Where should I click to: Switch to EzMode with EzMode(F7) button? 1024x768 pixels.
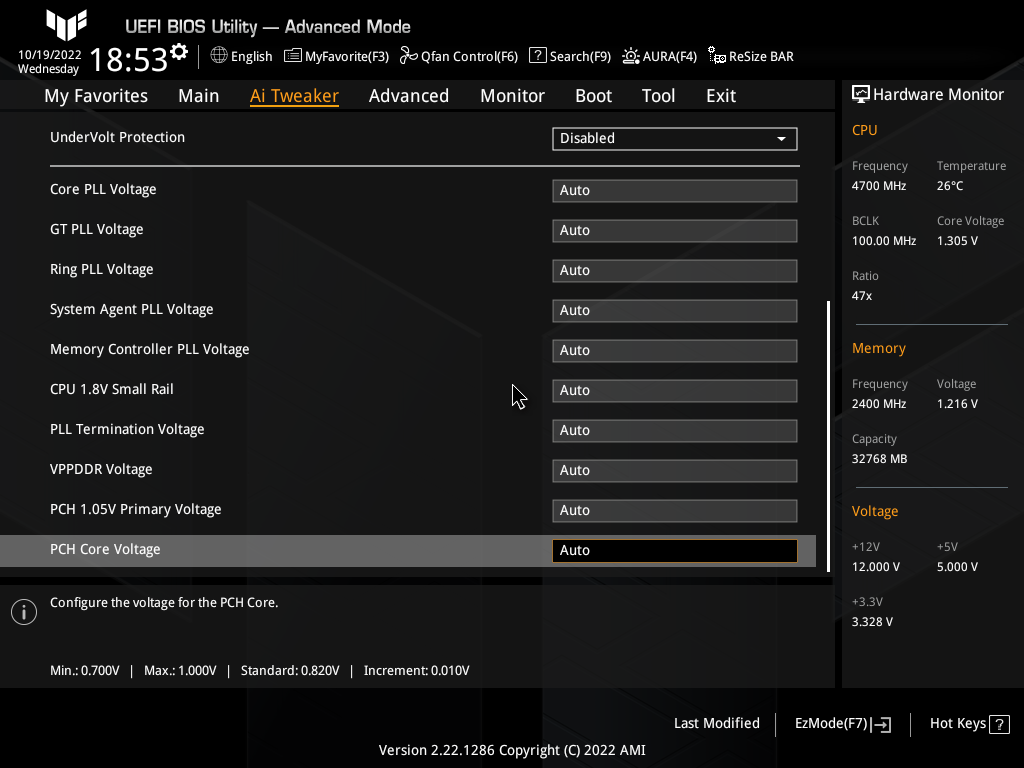(841, 723)
